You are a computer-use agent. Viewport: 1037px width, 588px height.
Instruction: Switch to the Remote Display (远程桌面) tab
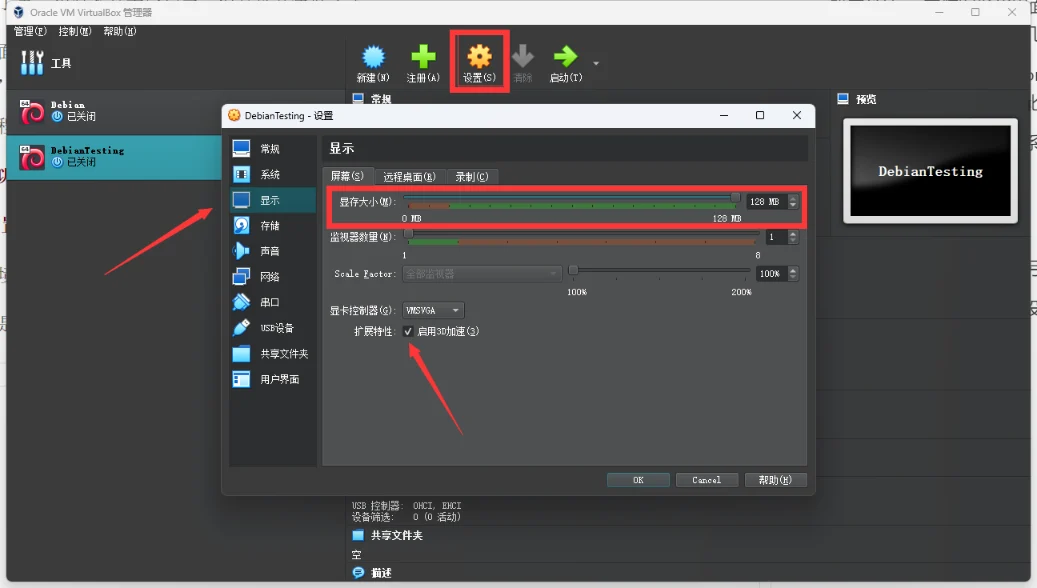pos(409,177)
